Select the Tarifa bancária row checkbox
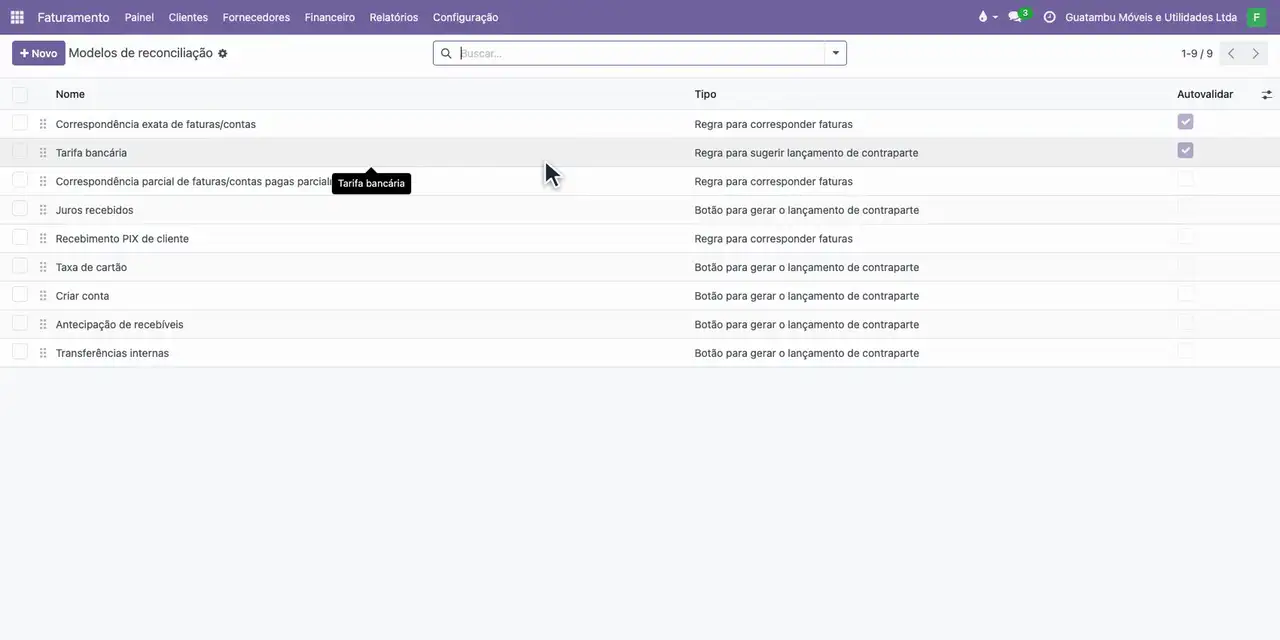The width and height of the screenshot is (1280, 640). coord(20,151)
